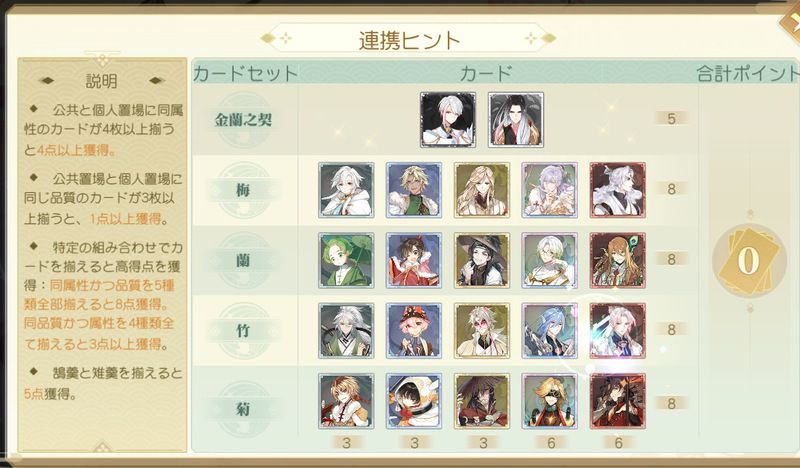
Task: Select the masked blond card in 菊 row
Action: (x=549, y=401)
